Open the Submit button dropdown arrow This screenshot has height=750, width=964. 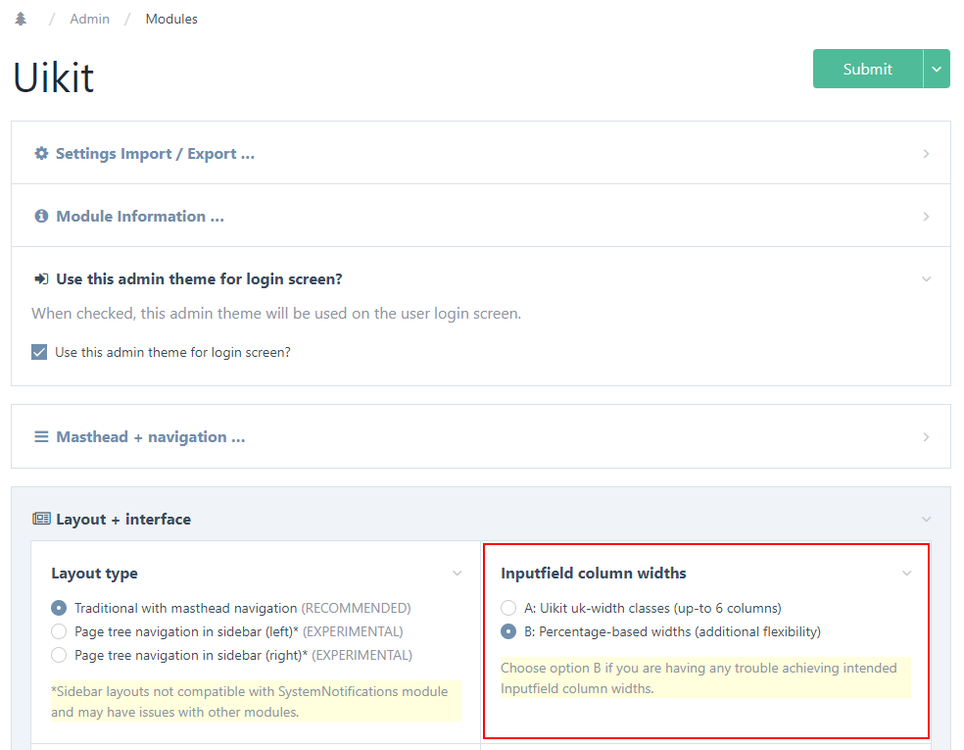pos(936,69)
